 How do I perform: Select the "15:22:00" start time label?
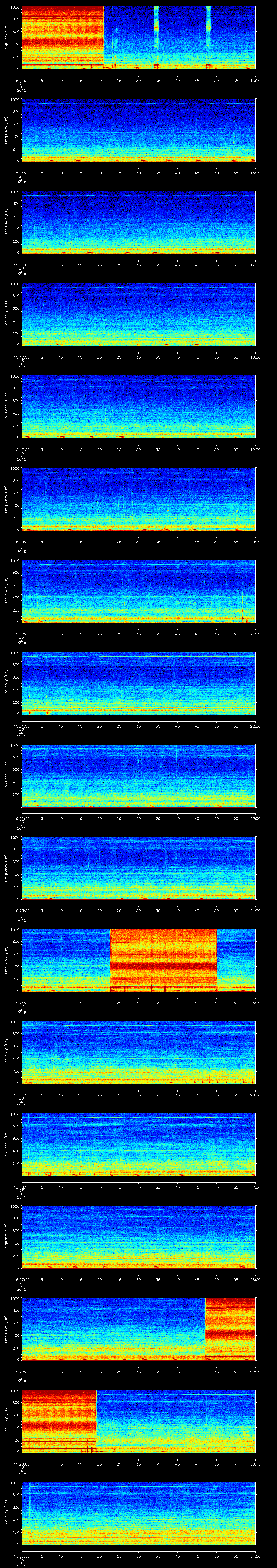click(x=21, y=818)
